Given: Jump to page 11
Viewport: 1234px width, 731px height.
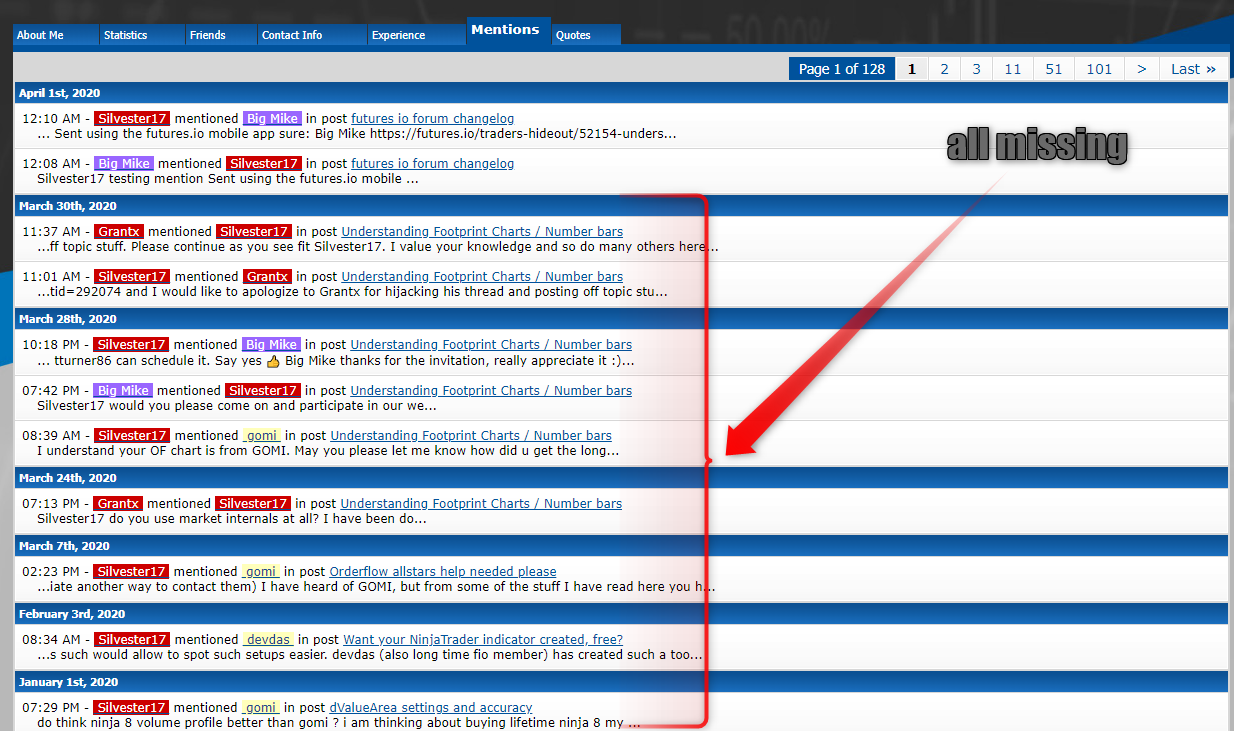Looking at the screenshot, I should [1013, 69].
